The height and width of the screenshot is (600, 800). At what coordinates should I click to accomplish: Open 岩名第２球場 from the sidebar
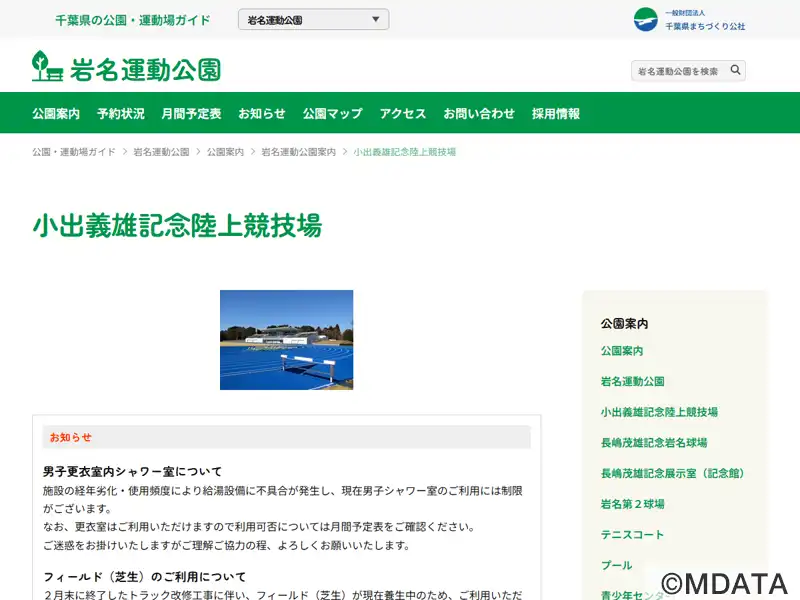[632, 504]
